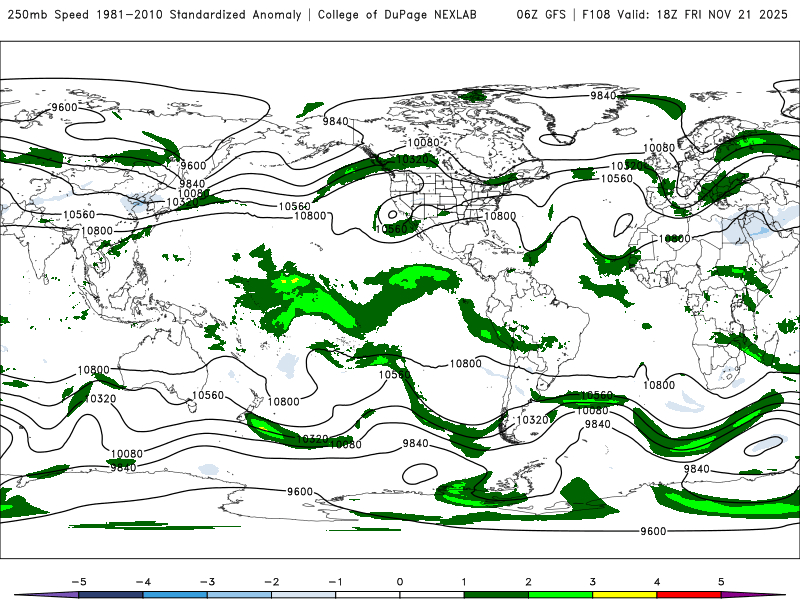This screenshot has width=800, height=600.
Task: Select the dark green 1 to 2 colorbar segment
Action: coord(496,595)
